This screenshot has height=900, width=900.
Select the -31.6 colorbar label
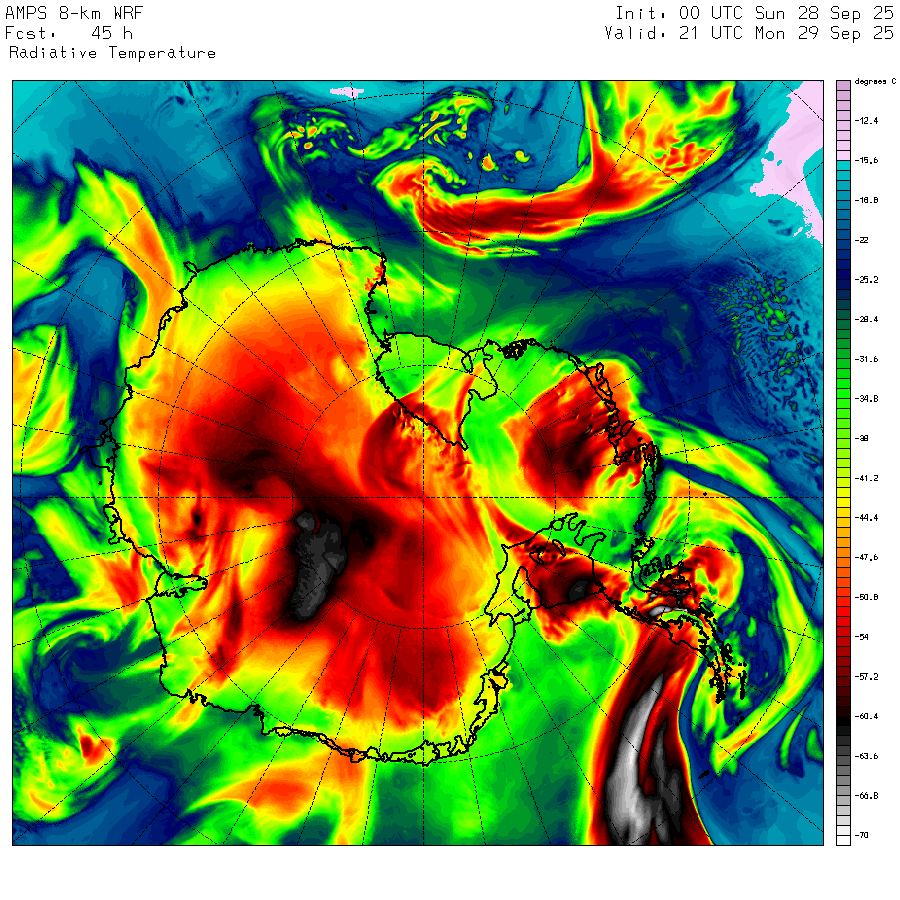866,359
